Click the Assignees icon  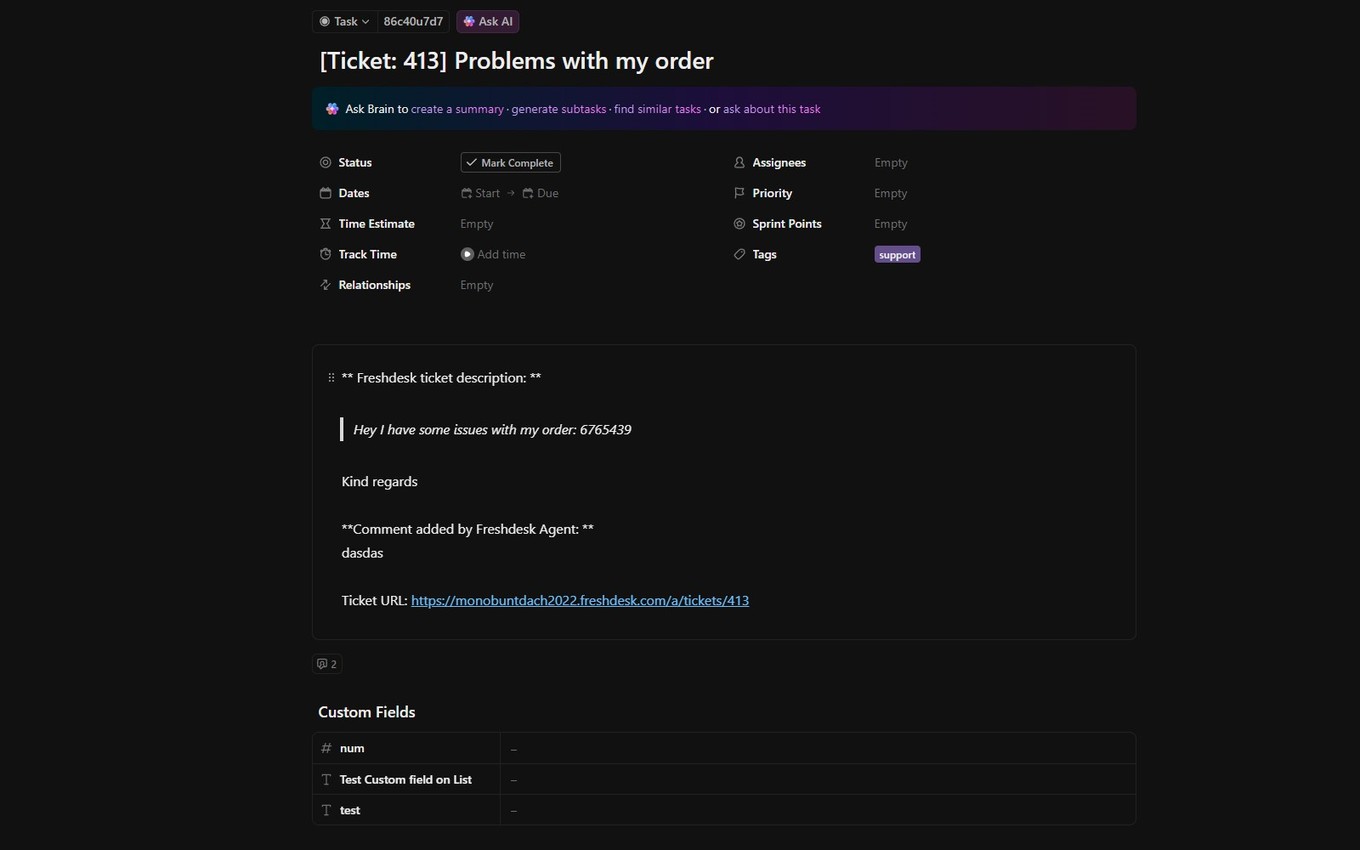pyautogui.click(x=740, y=162)
